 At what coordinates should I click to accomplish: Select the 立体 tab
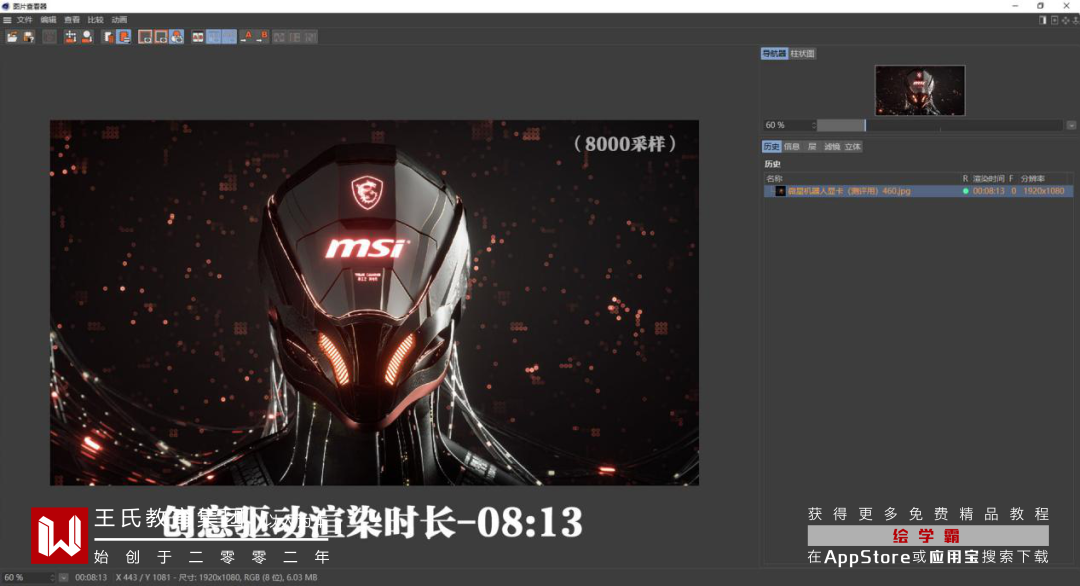(853, 147)
